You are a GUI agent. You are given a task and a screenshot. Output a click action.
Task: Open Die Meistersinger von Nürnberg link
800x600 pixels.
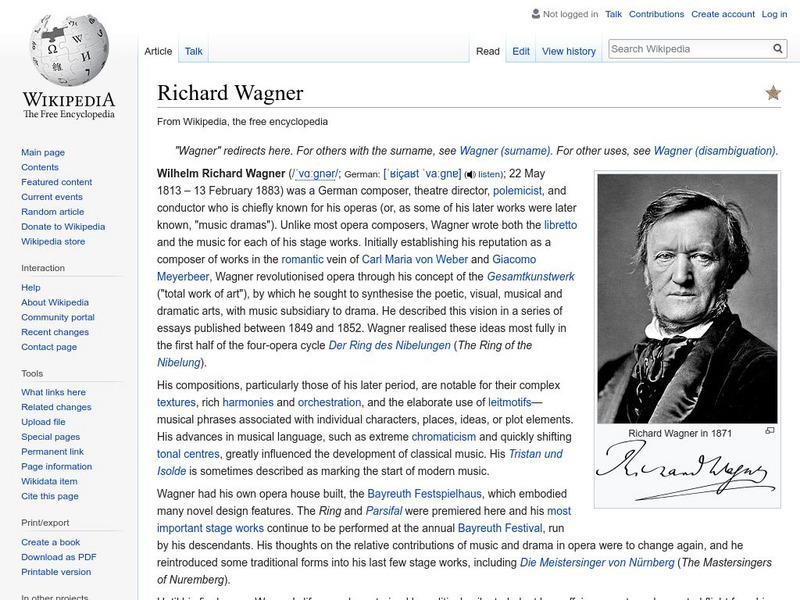click(597, 563)
